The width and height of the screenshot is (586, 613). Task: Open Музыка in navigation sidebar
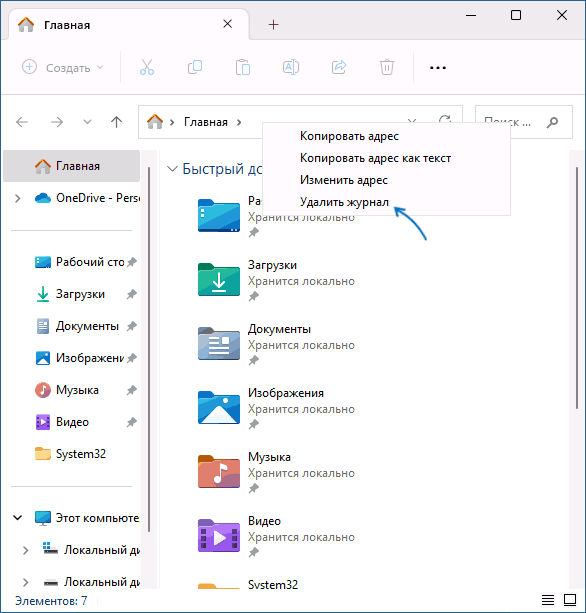(x=67, y=390)
